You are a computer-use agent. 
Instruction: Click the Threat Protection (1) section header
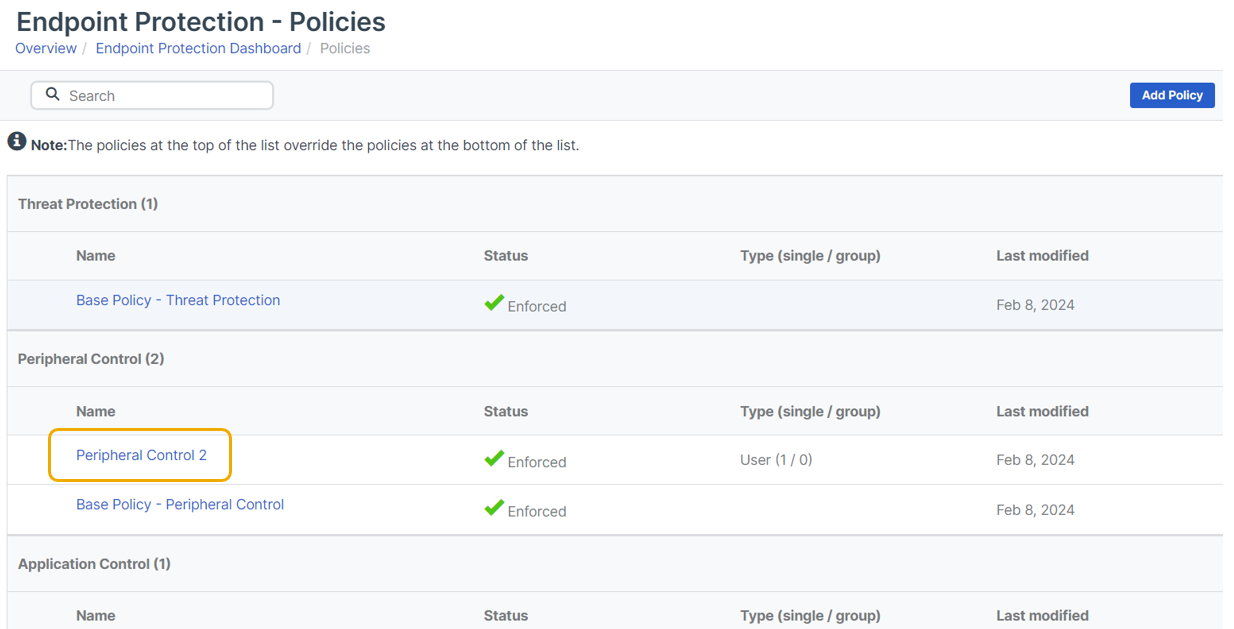point(88,204)
